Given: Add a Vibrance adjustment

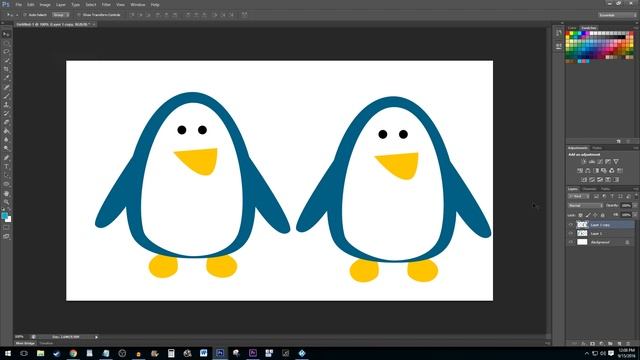Looking at the screenshot, I should pyautogui.click(x=616, y=162).
